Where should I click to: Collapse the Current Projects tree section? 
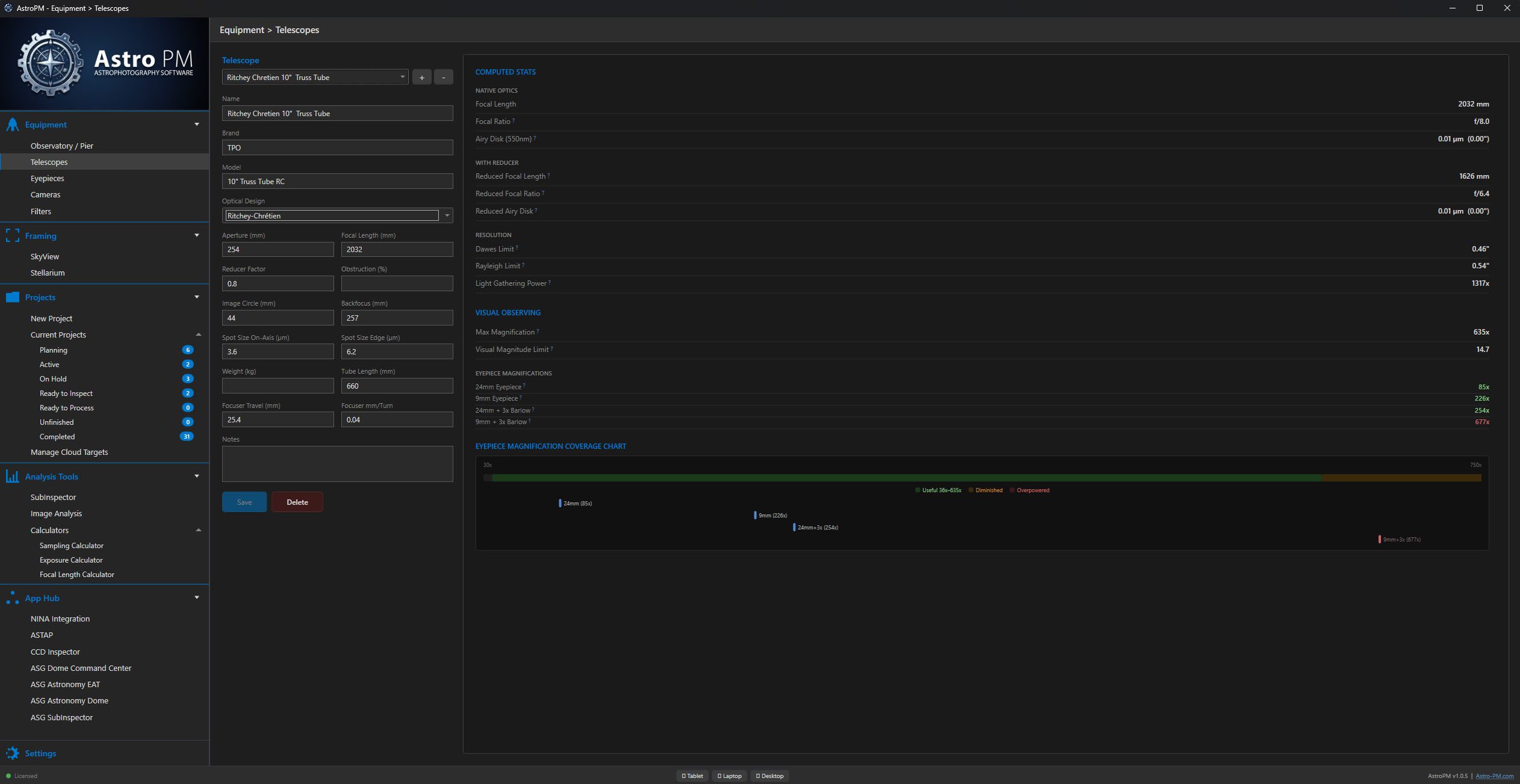click(198, 335)
